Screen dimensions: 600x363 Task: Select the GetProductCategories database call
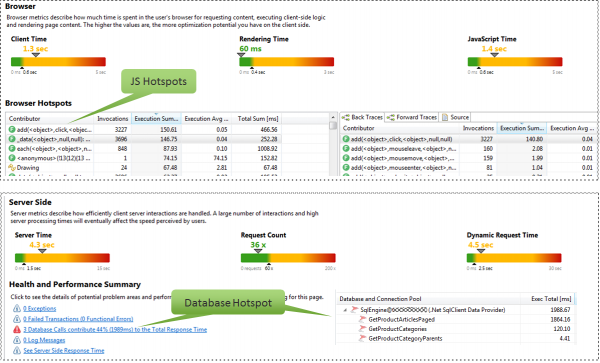coord(456,329)
